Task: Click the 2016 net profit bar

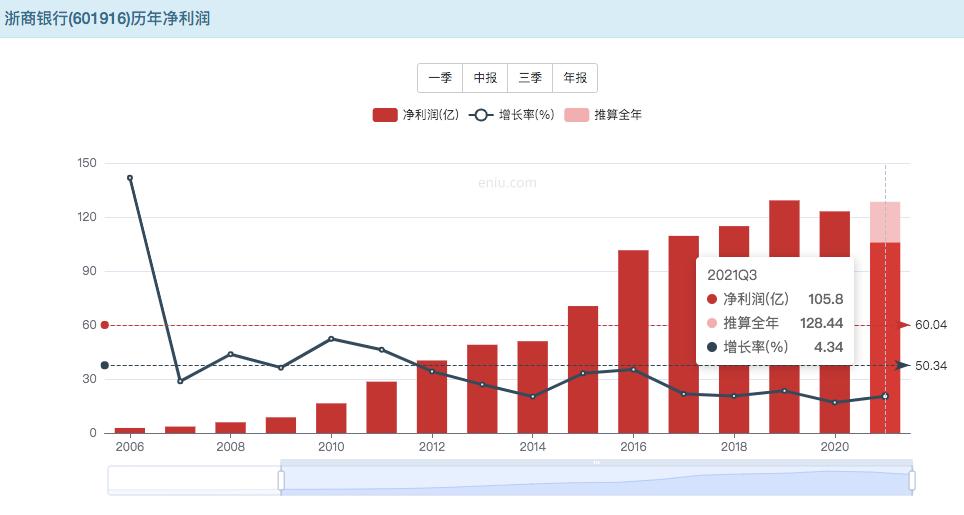Action: click(x=633, y=342)
